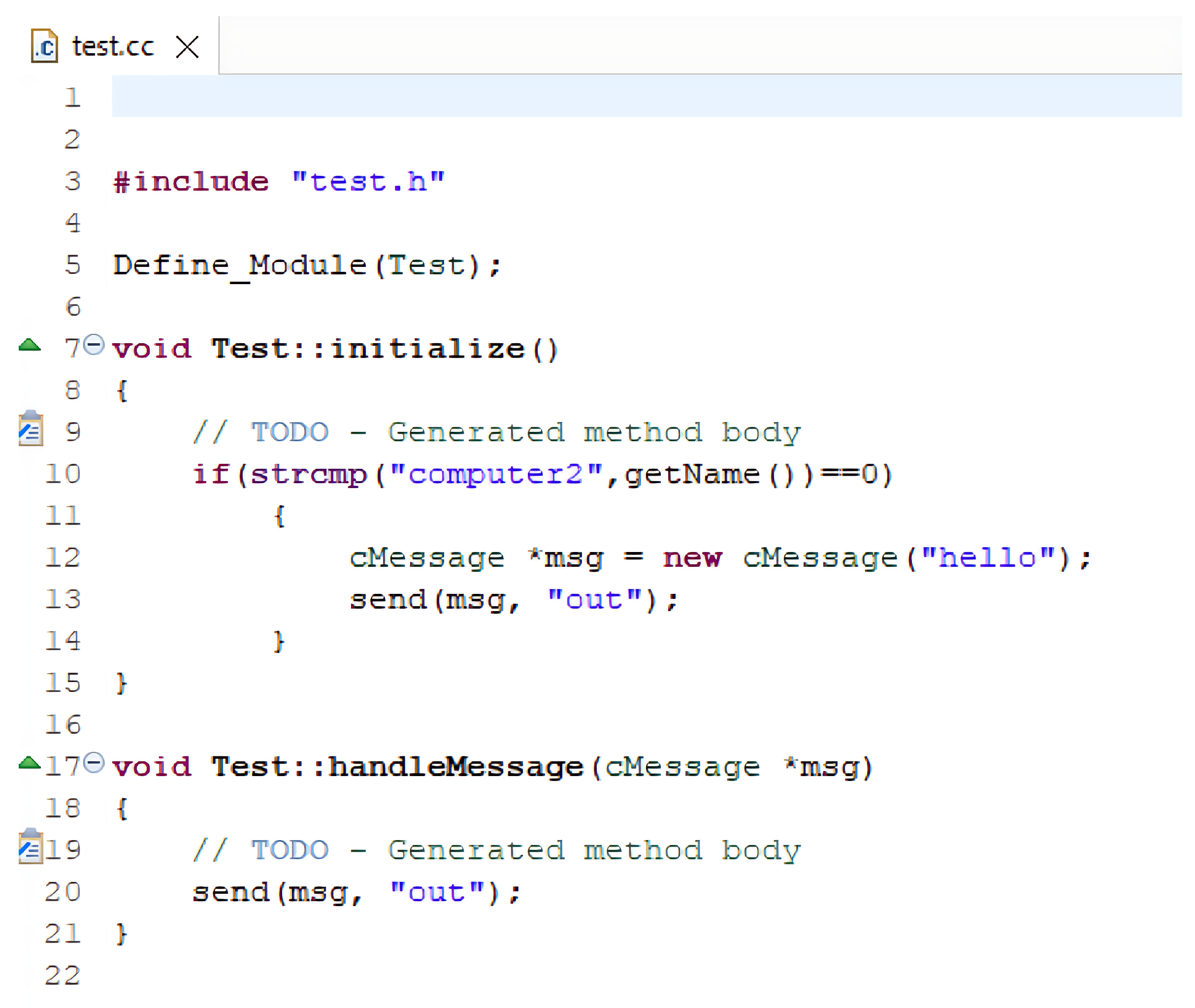
Task: Click the "hello" string literal
Action: tap(988, 558)
